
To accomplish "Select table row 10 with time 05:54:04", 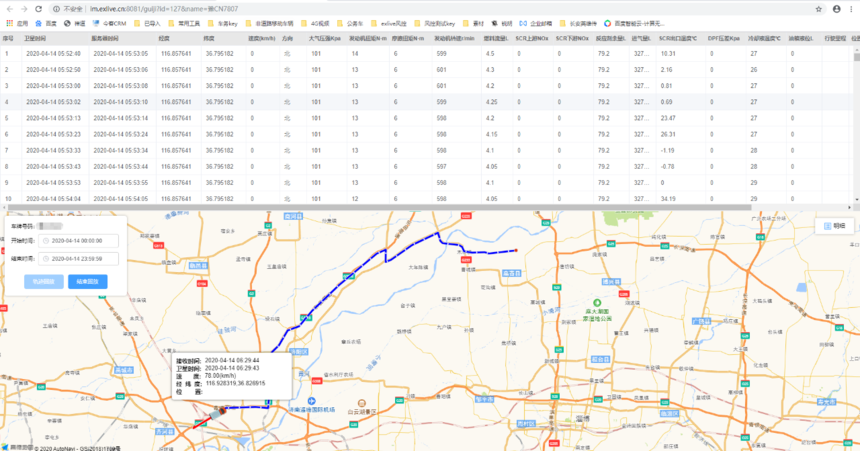I will tap(427, 198).
